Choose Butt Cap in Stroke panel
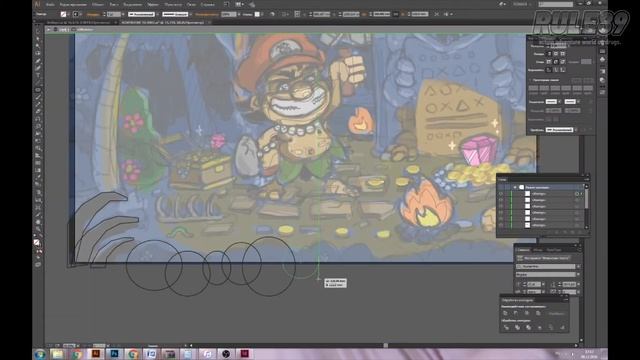This screenshot has height=360, width=640. click(549, 54)
